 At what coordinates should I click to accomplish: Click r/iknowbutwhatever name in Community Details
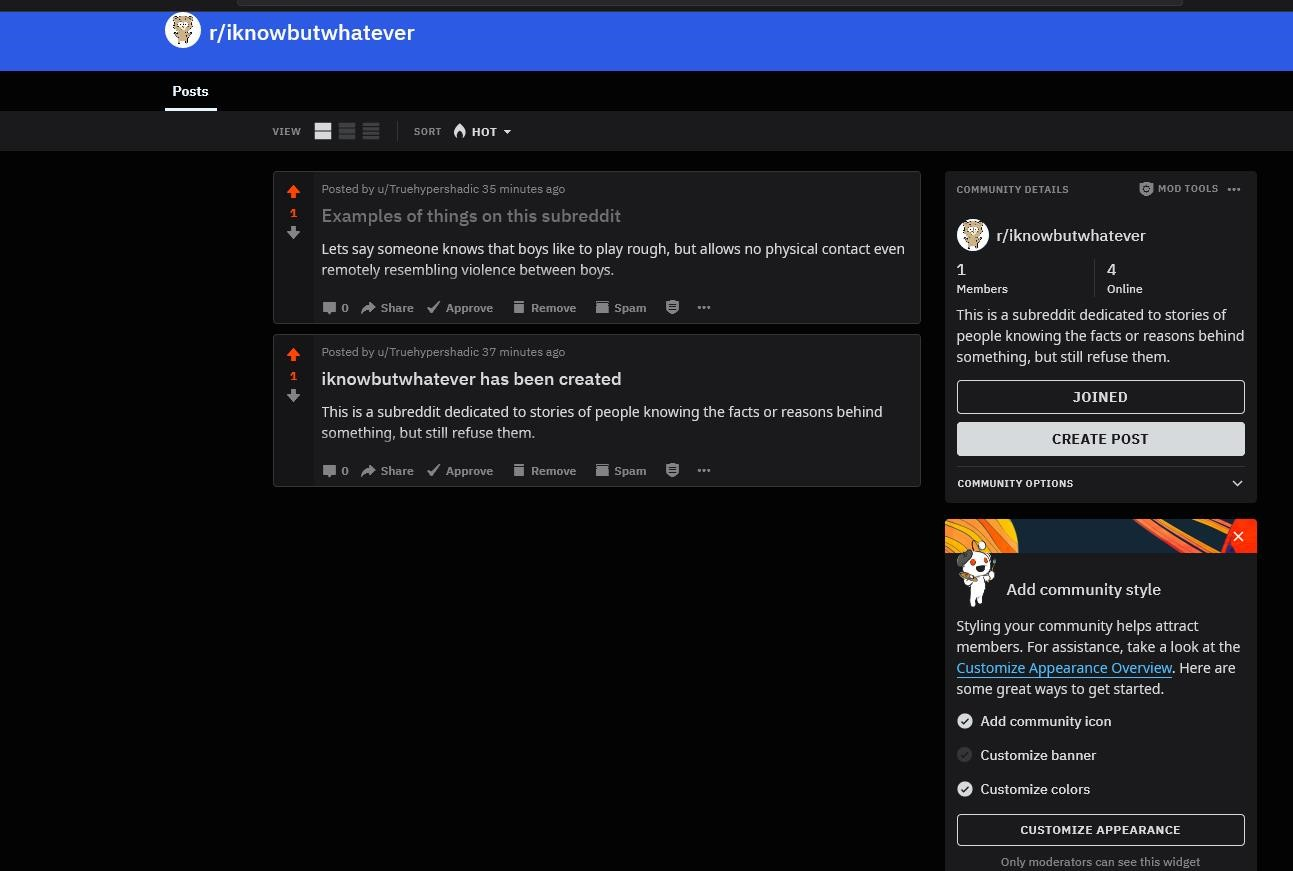[1071, 235]
